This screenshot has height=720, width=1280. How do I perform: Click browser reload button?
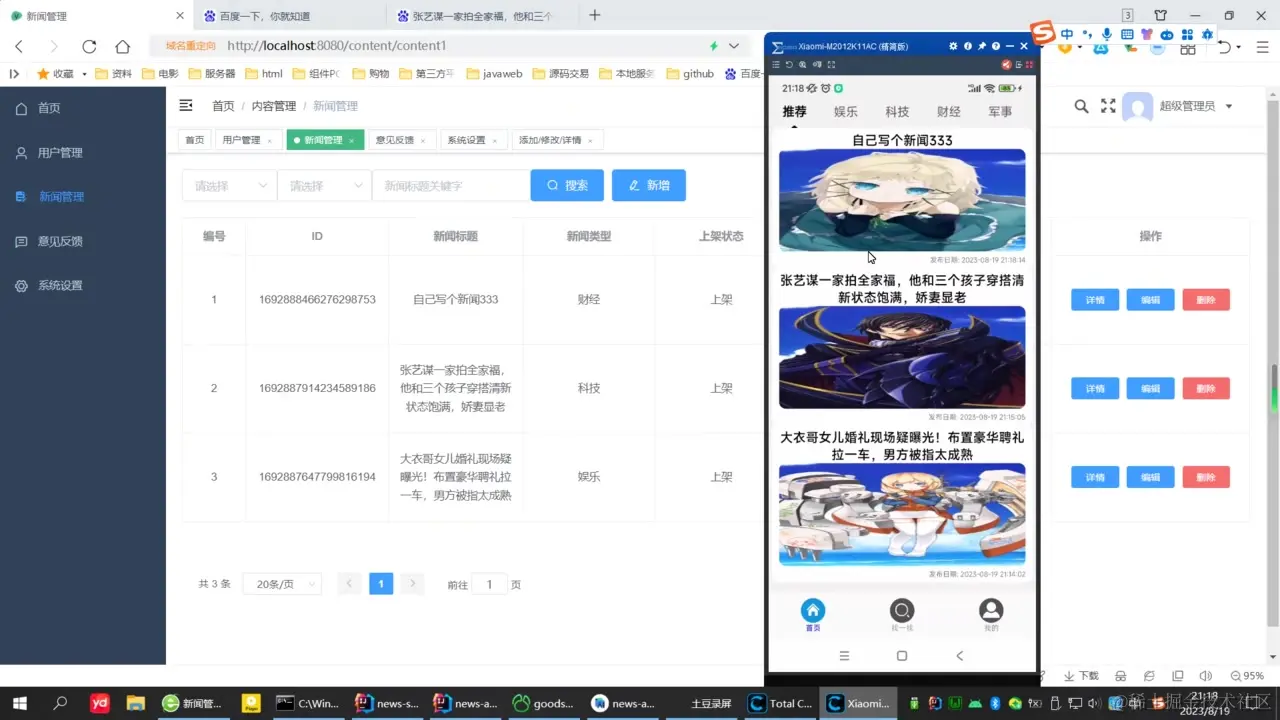pyautogui.click(x=89, y=46)
